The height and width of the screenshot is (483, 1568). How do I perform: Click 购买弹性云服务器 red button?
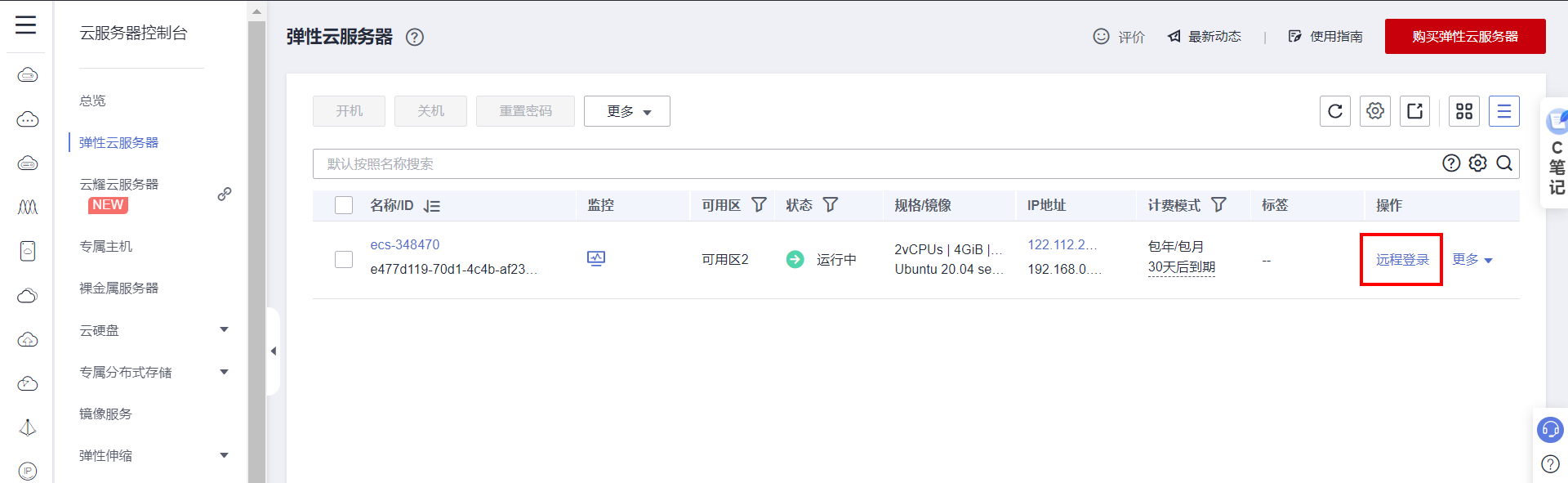click(1465, 36)
